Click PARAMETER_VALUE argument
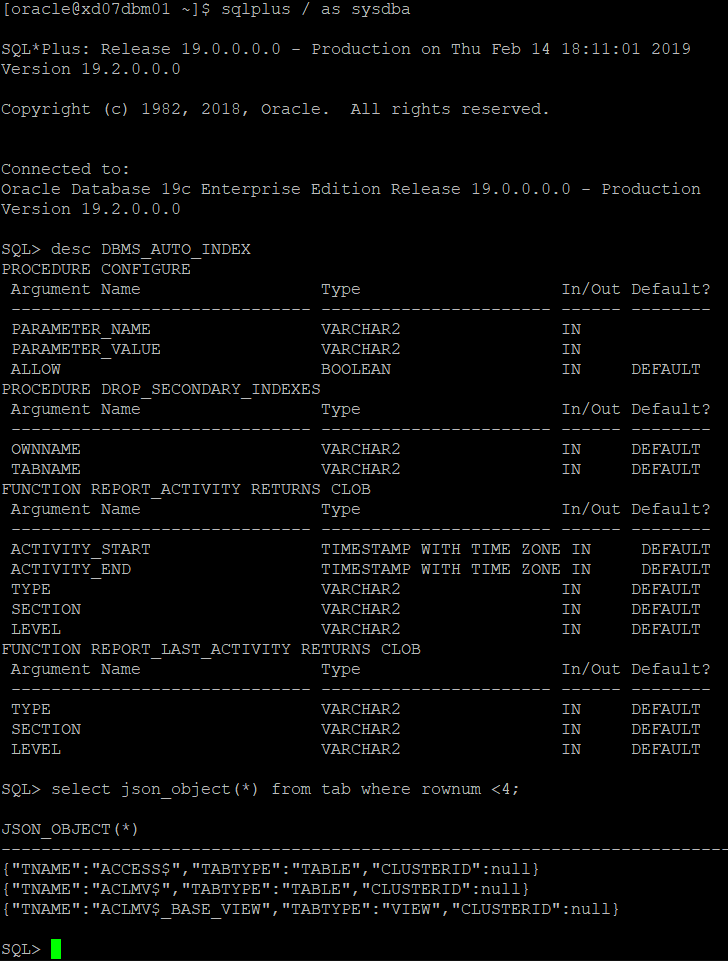The height and width of the screenshot is (961, 728). click(86, 349)
